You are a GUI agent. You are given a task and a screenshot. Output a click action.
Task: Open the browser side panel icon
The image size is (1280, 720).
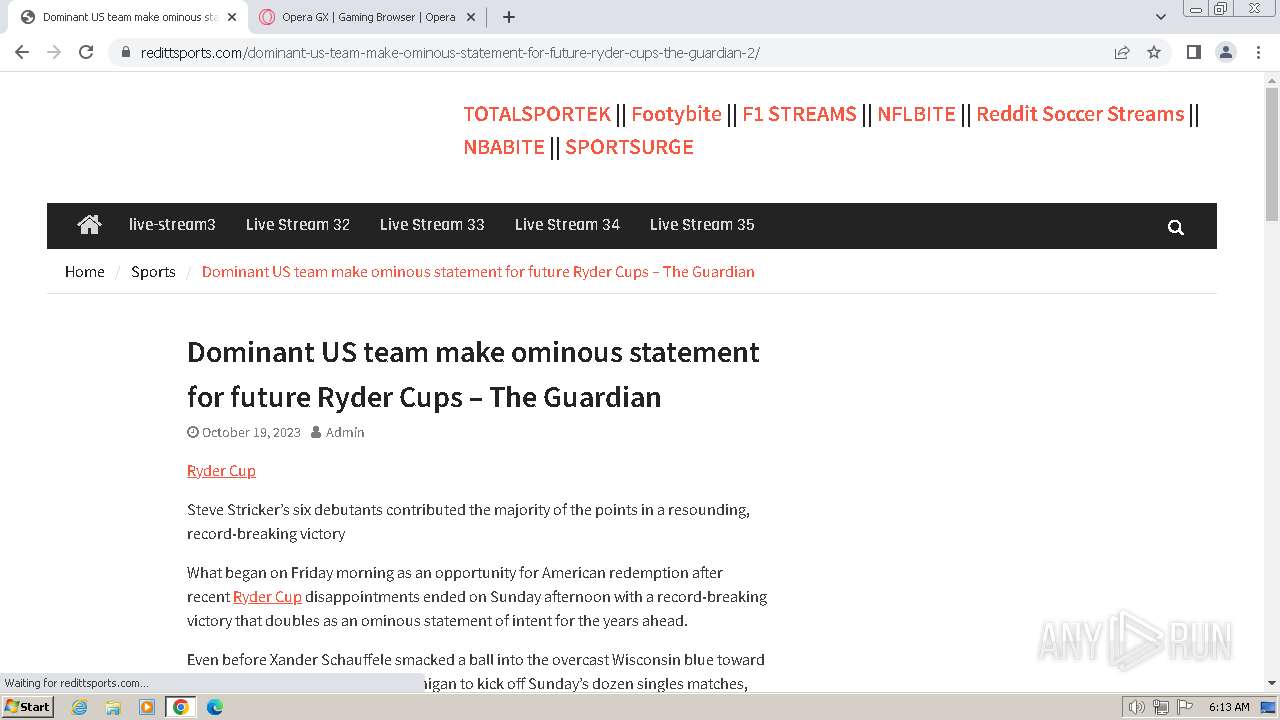[x=1193, y=52]
